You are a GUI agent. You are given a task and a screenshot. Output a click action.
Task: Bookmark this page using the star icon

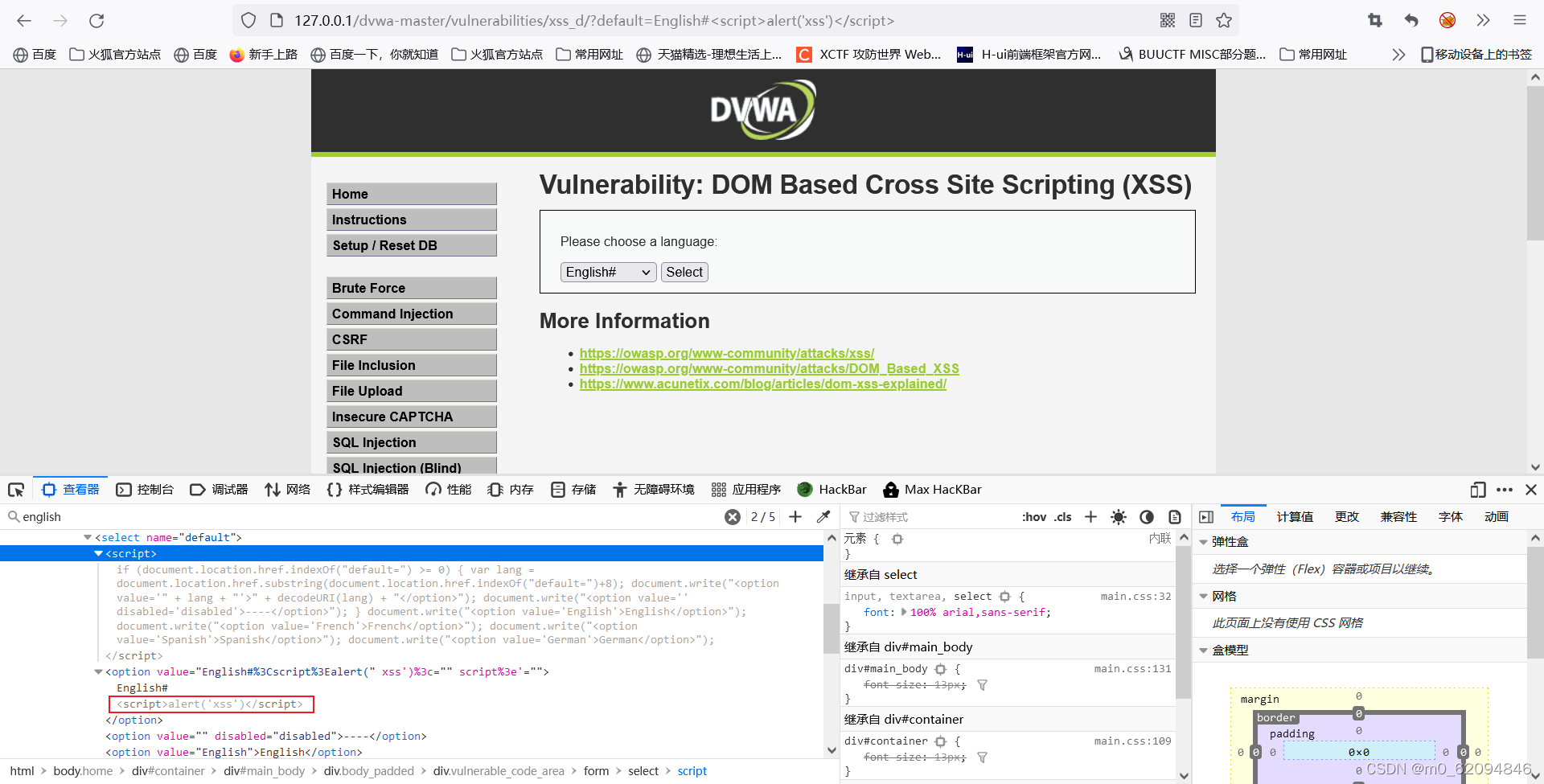(x=1224, y=21)
